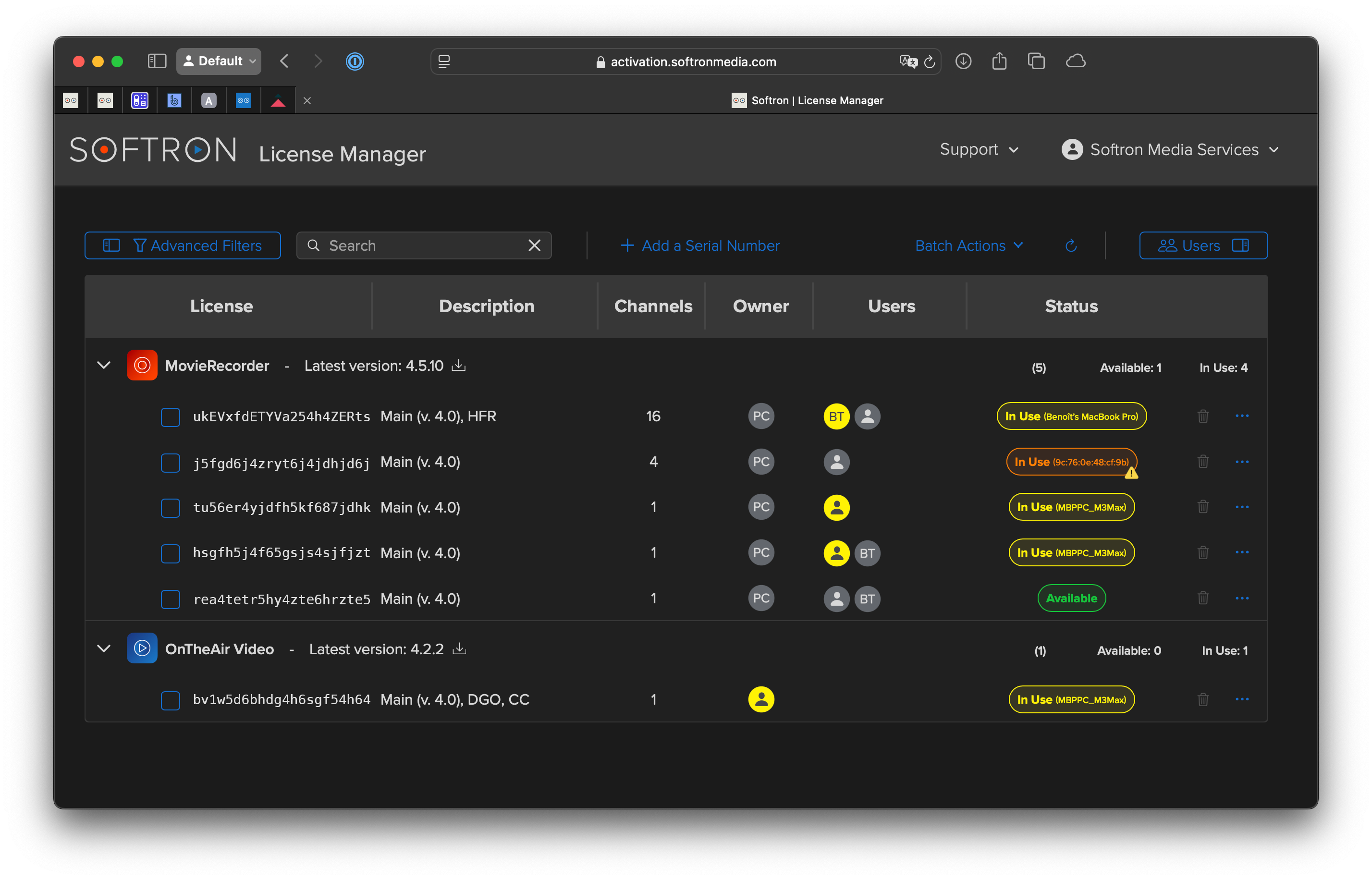This screenshot has height=880, width=1372.
Task: Click warning triangle on 9c:76:0e:48:cf:9b status
Action: click(1131, 473)
